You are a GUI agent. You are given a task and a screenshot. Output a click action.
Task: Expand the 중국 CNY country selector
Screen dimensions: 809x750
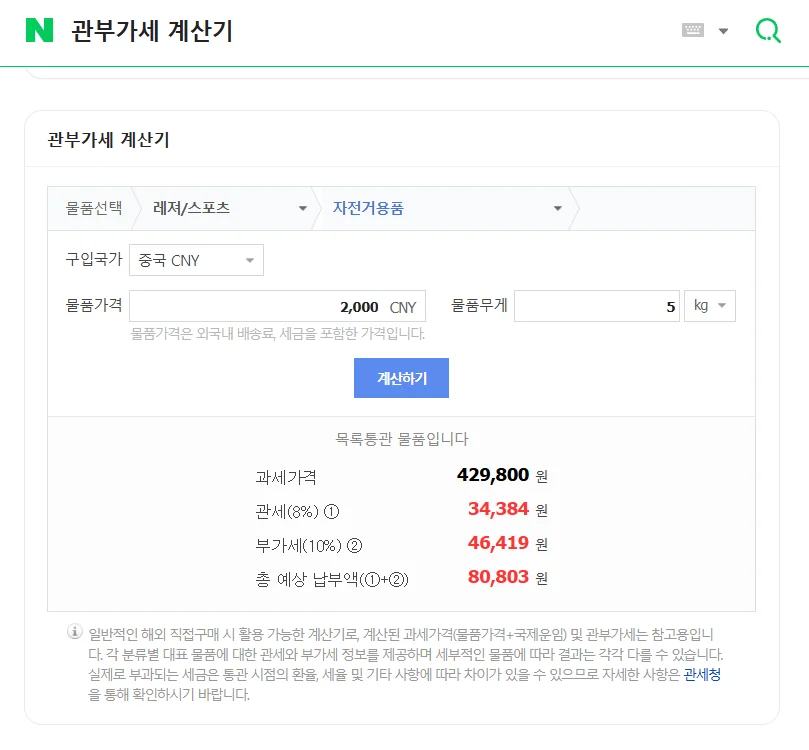click(197, 260)
